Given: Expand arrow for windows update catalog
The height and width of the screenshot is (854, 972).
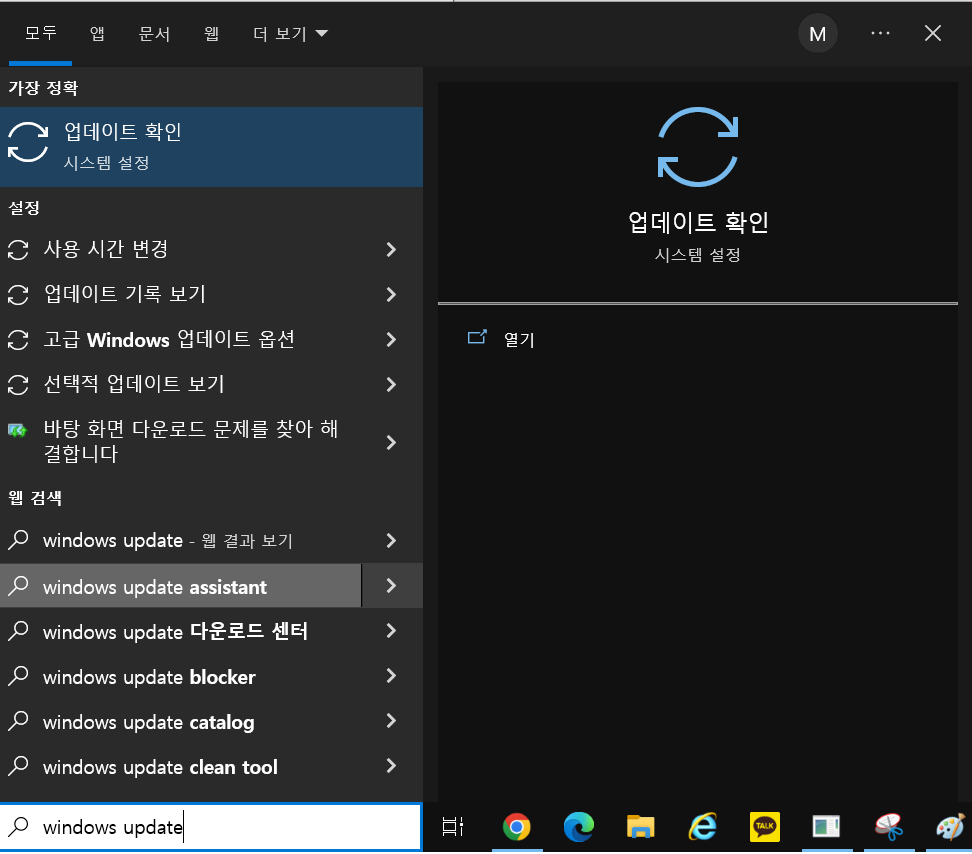Looking at the screenshot, I should (391, 721).
